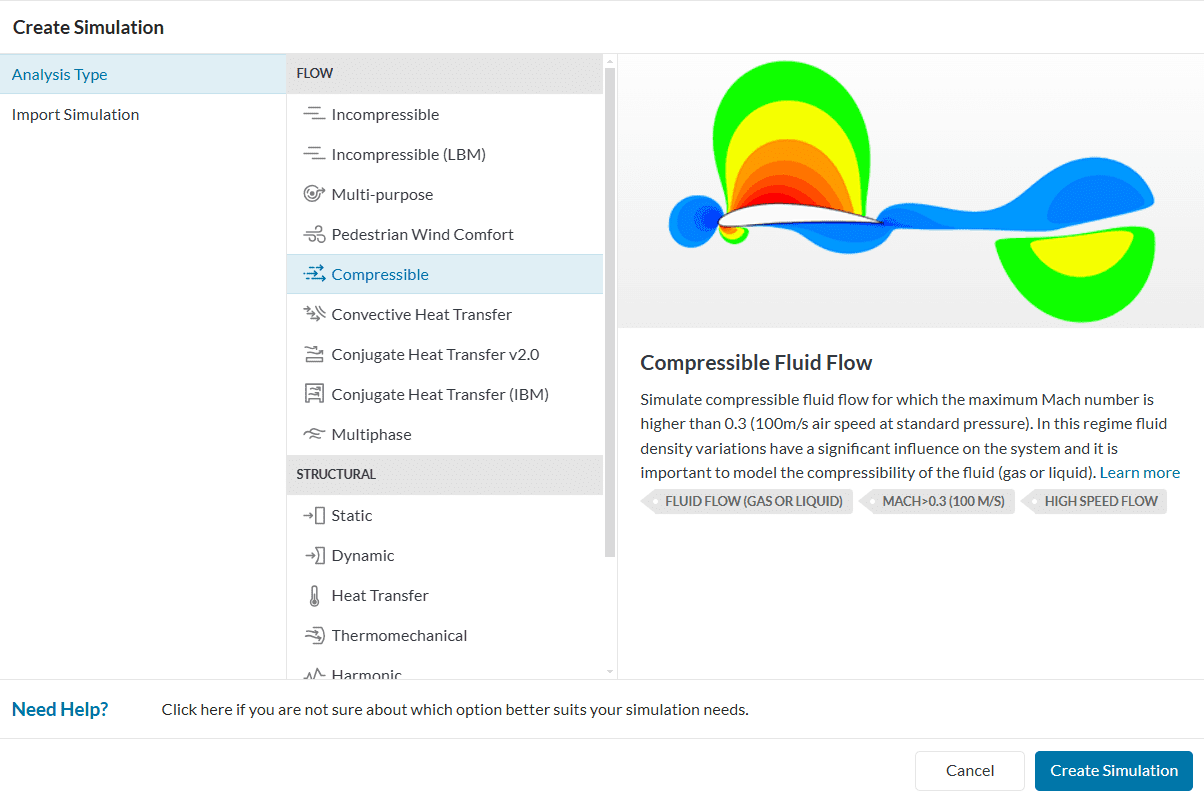Switch to Import Simulation tab

[75, 115]
